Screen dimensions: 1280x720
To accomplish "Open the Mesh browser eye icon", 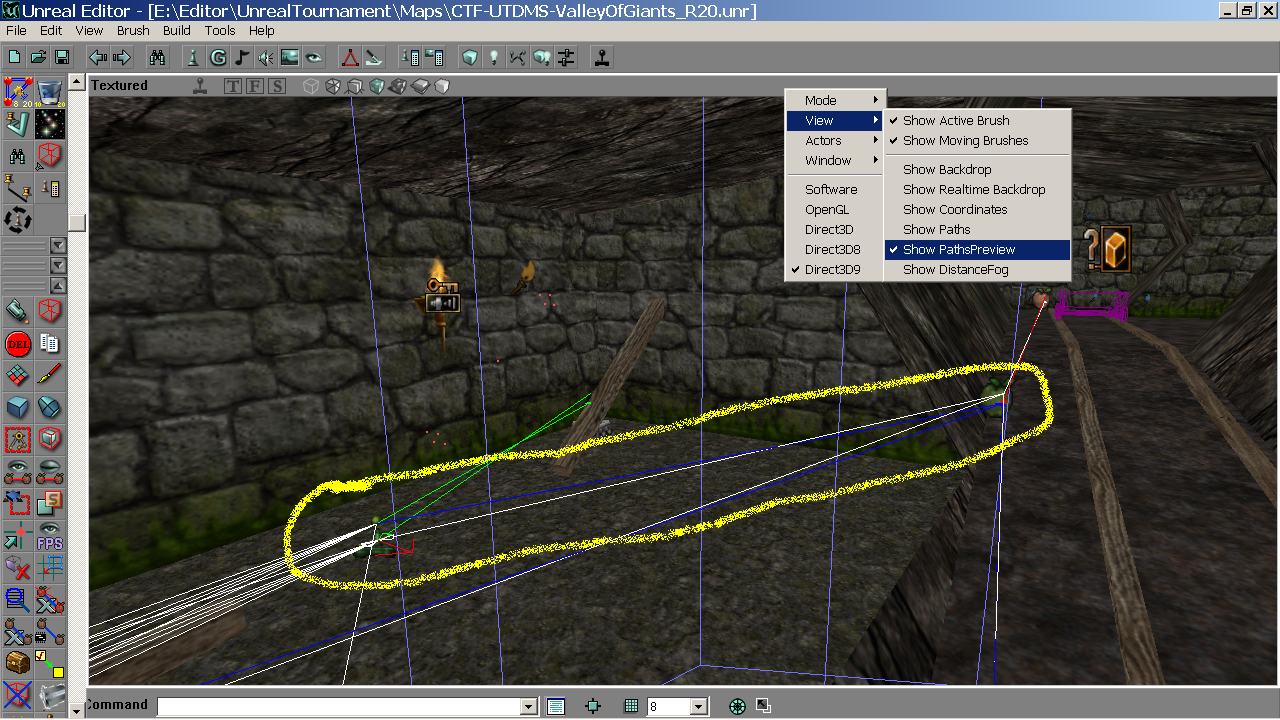I will 314,57.
